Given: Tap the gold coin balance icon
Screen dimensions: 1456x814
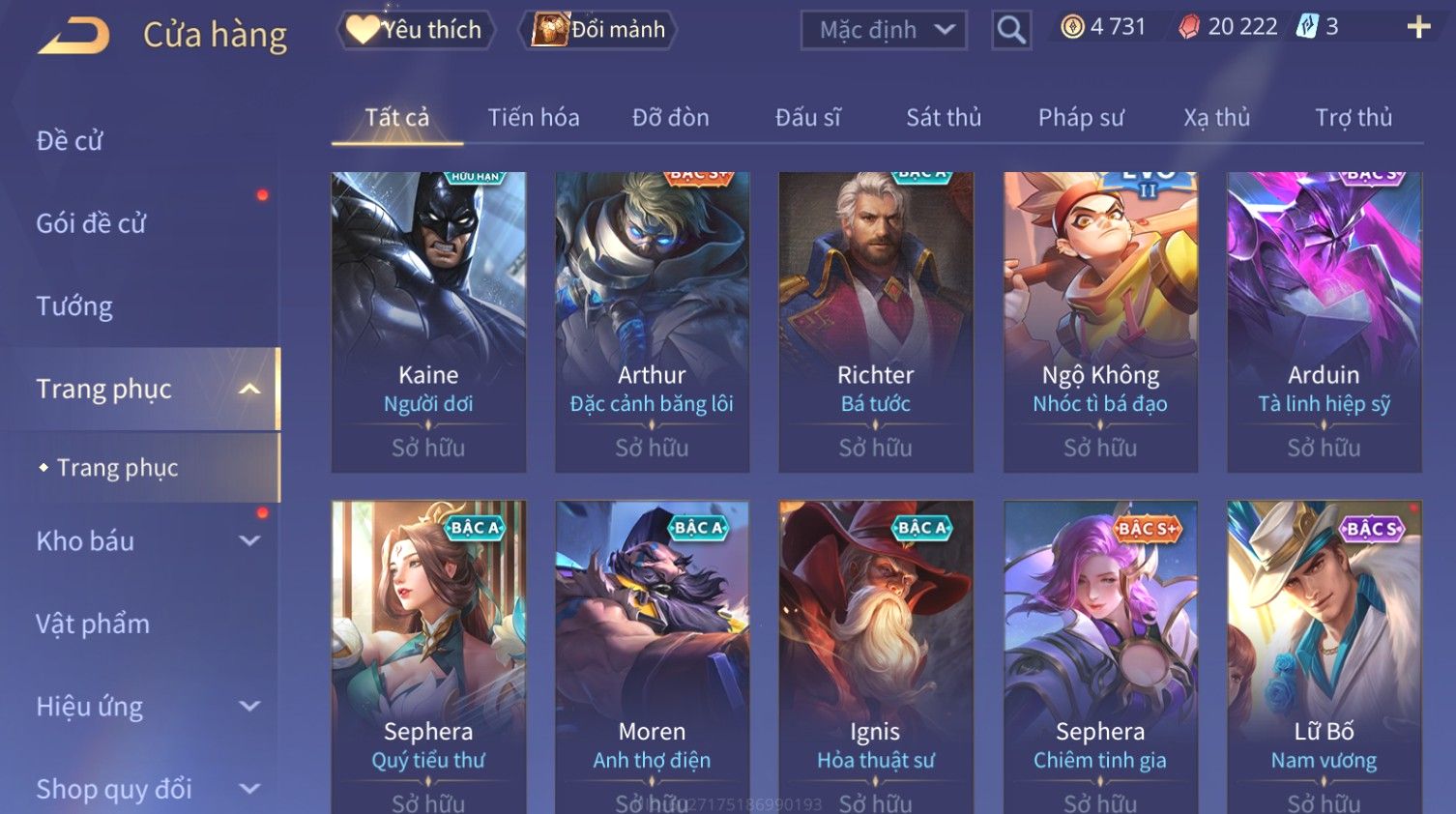Looking at the screenshot, I should click(x=1072, y=27).
